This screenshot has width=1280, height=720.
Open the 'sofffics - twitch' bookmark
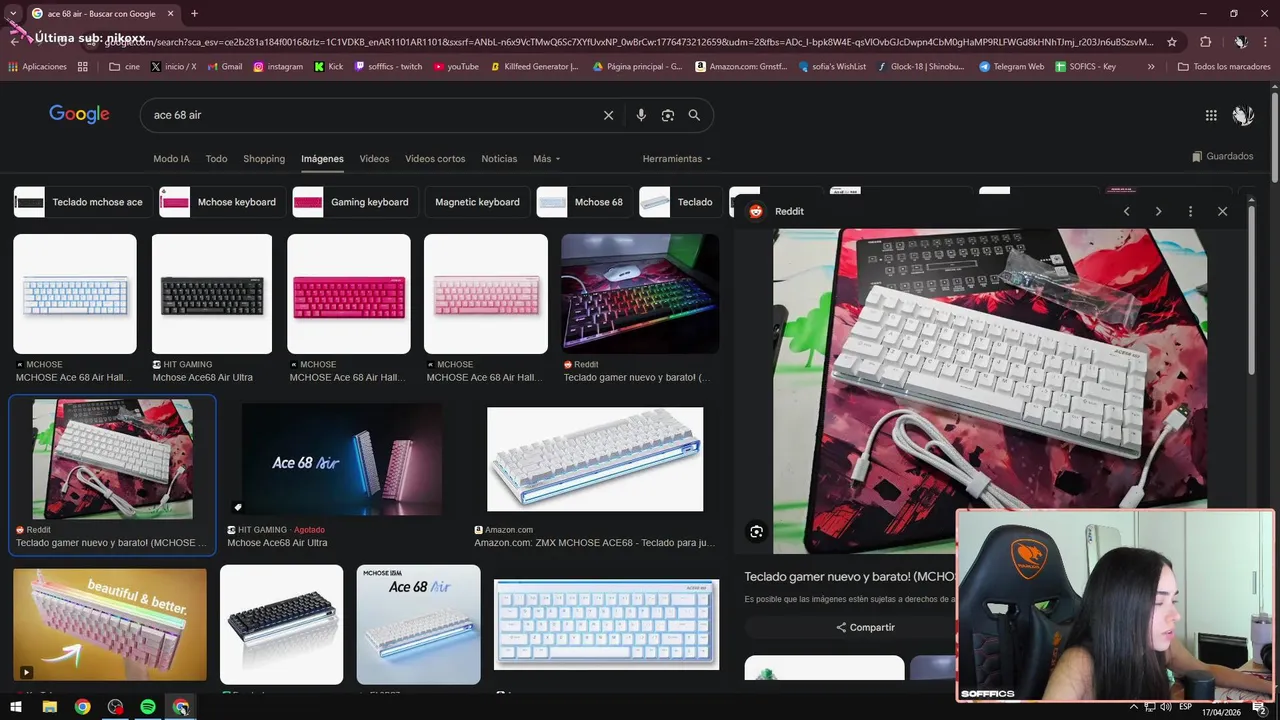(388, 67)
